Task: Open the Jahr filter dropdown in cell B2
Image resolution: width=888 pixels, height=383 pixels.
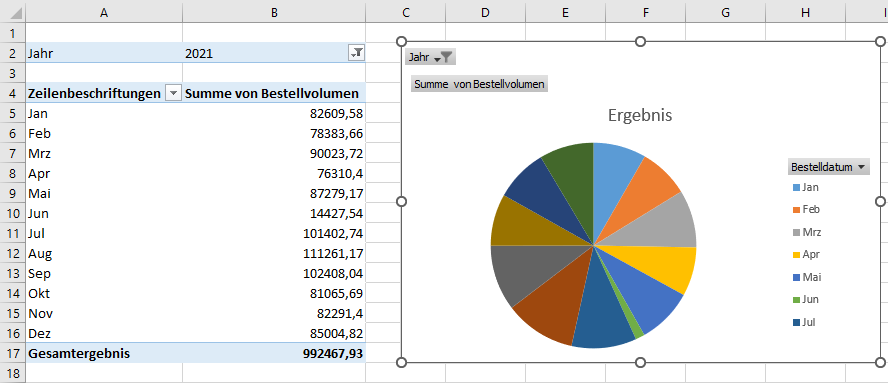Action: (x=357, y=53)
